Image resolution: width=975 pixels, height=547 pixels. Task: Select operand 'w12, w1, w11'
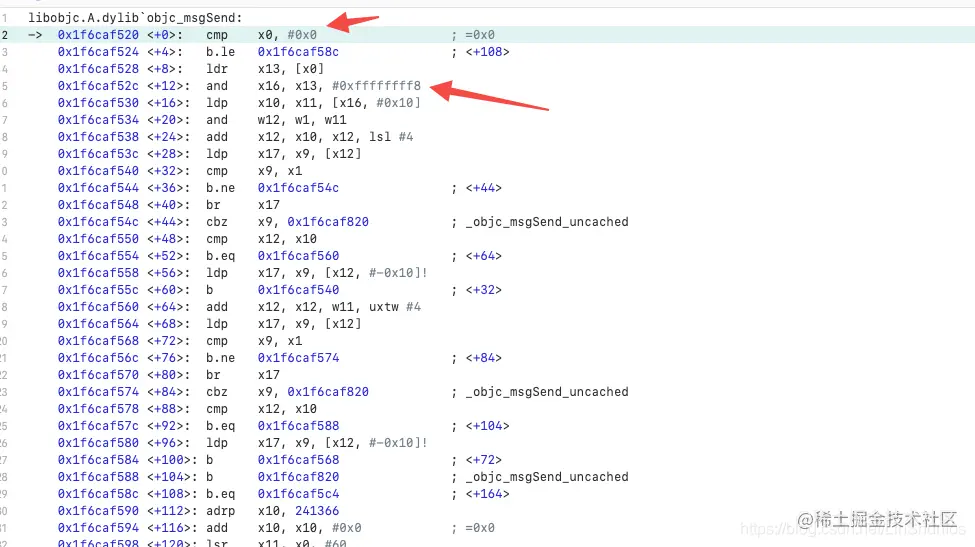pyautogui.click(x=302, y=119)
